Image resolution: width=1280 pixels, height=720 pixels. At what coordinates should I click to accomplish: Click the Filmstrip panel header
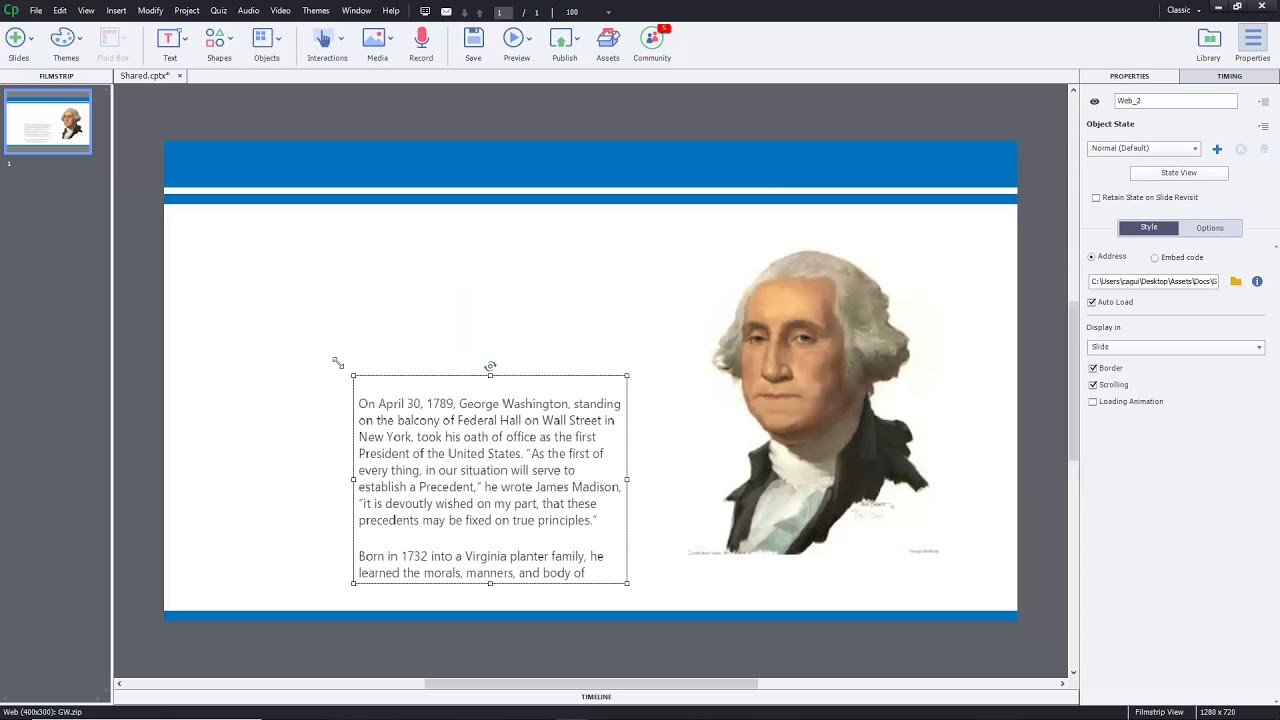coord(56,76)
